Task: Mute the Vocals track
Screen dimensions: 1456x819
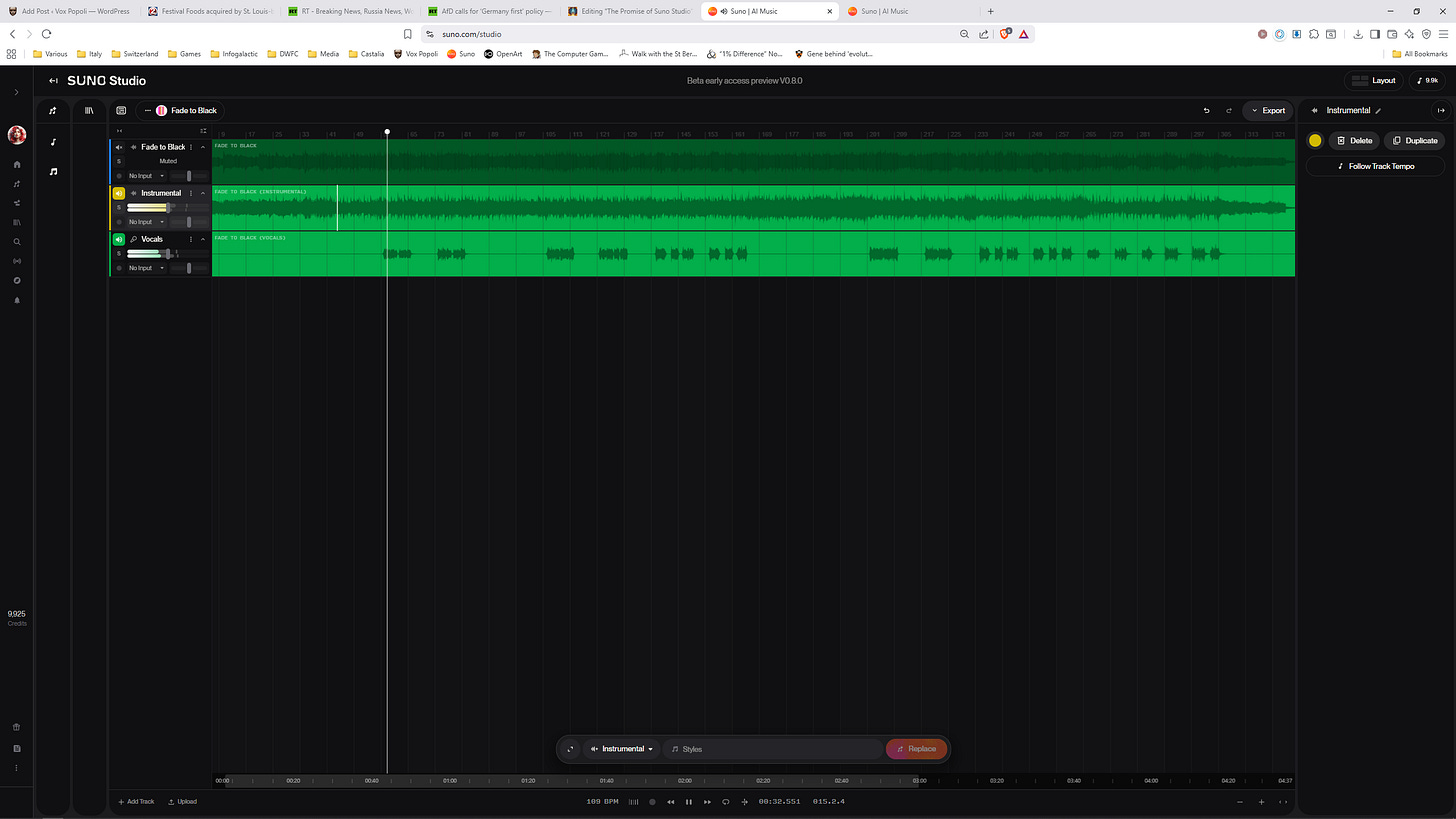Action: point(119,239)
